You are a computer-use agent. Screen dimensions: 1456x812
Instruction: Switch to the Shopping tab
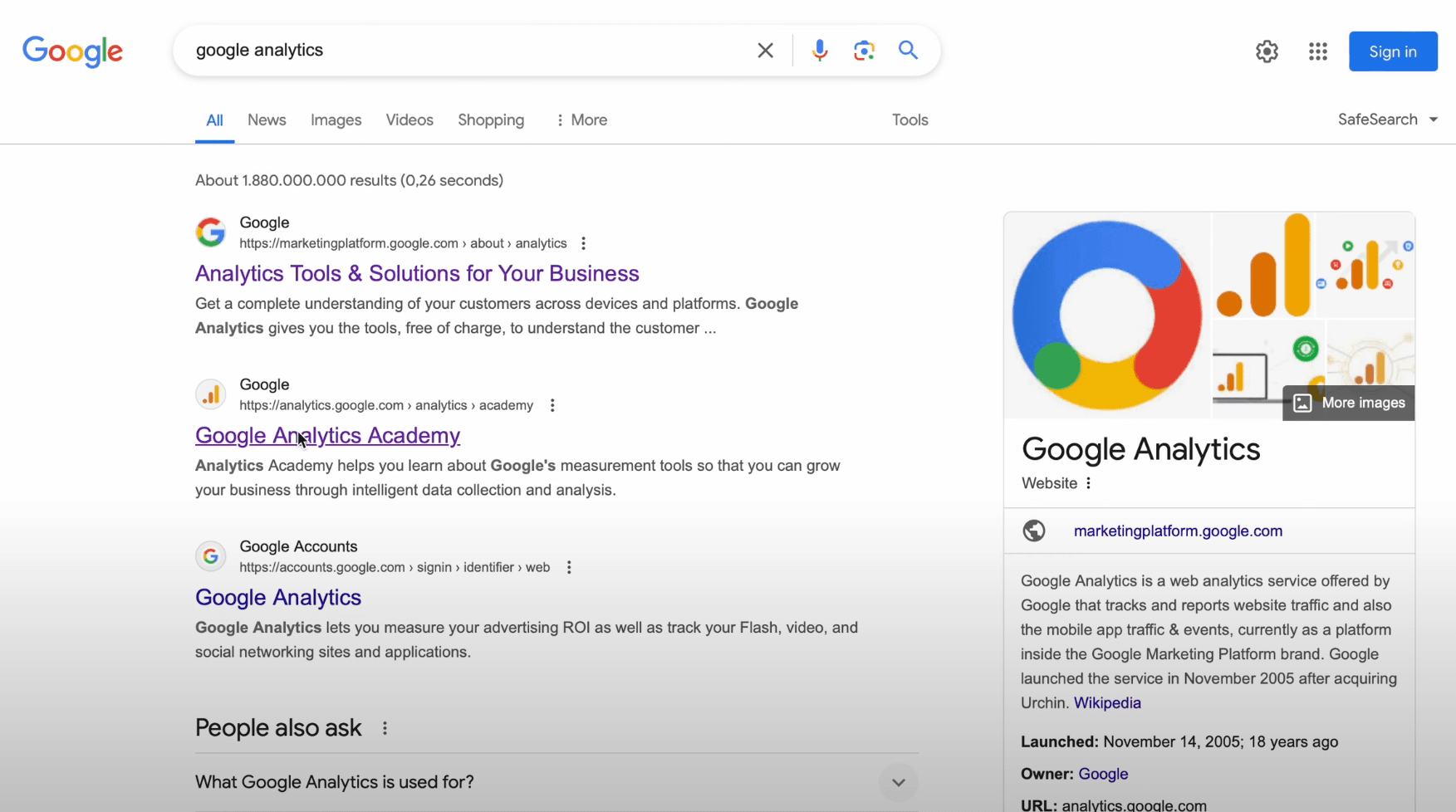click(x=491, y=120)
